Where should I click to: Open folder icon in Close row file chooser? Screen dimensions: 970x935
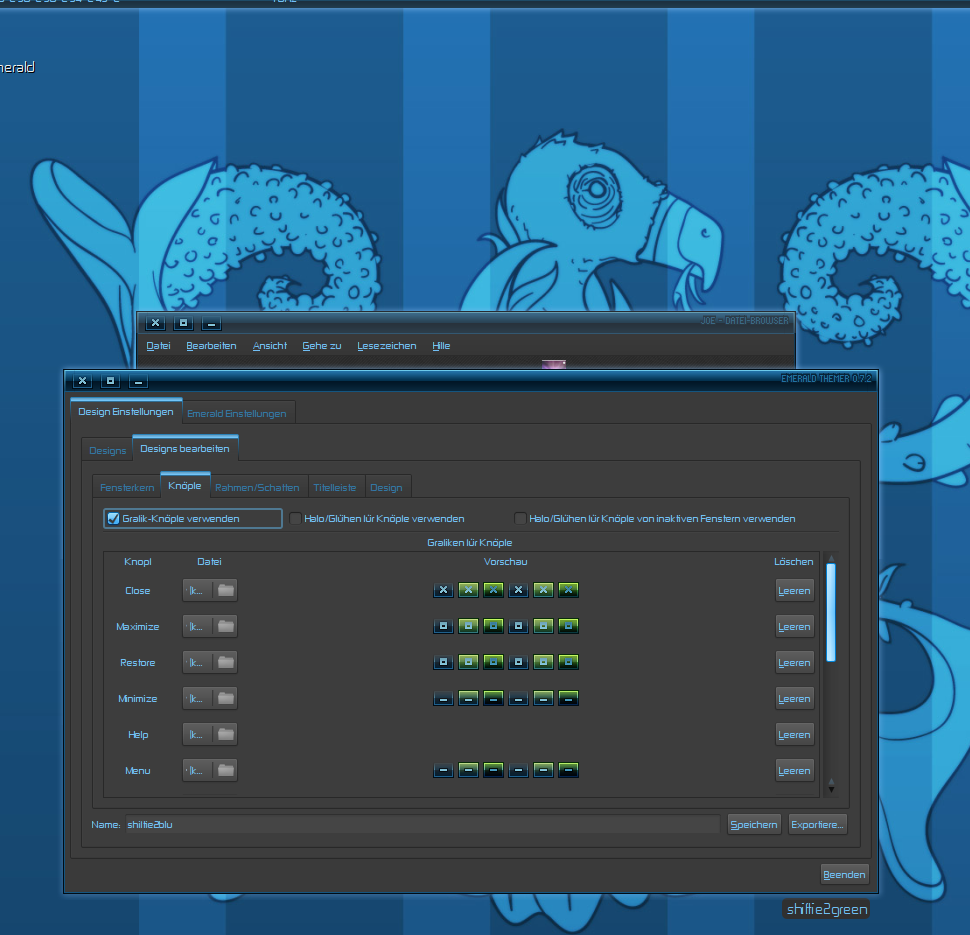point(226,590)
